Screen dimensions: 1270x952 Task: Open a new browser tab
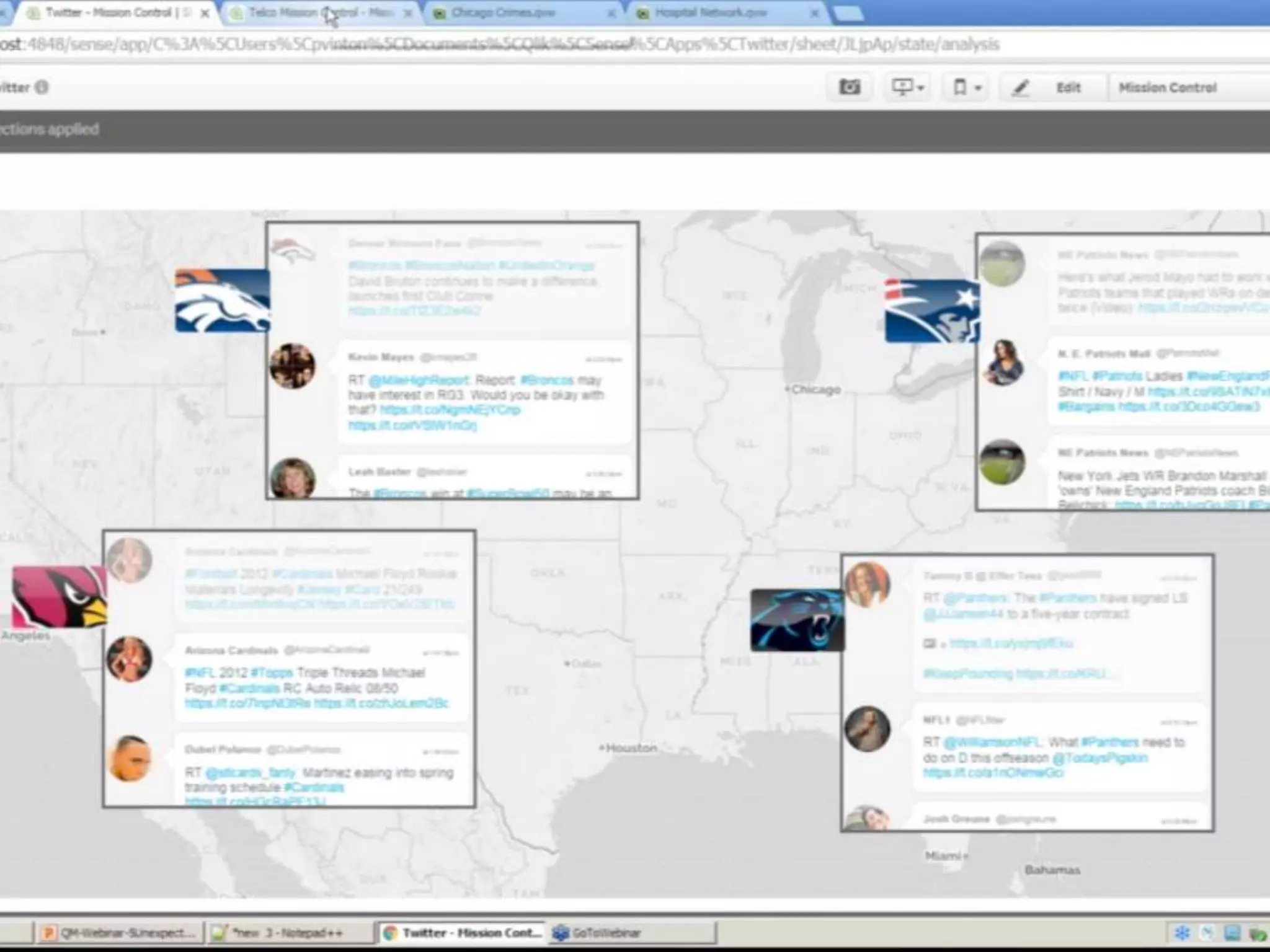click(x=848, y=13)
